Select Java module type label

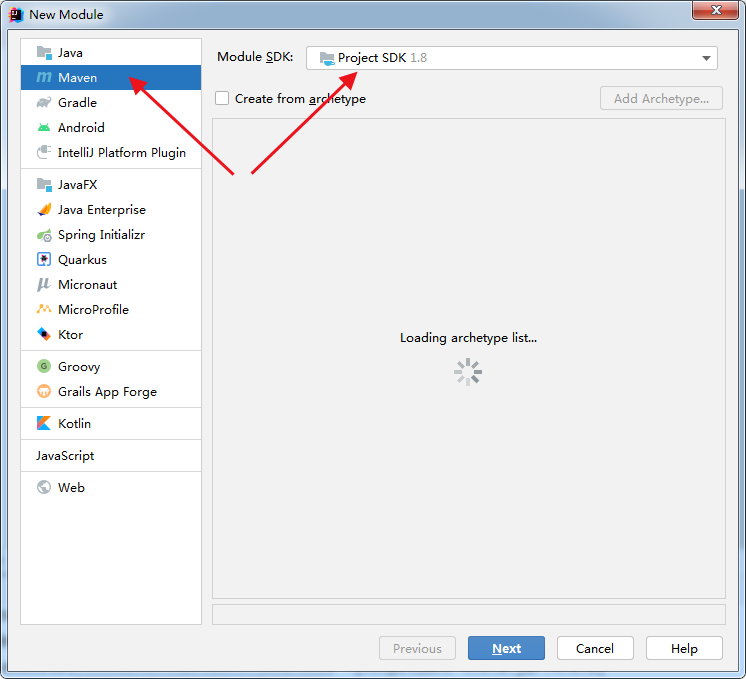70,53
